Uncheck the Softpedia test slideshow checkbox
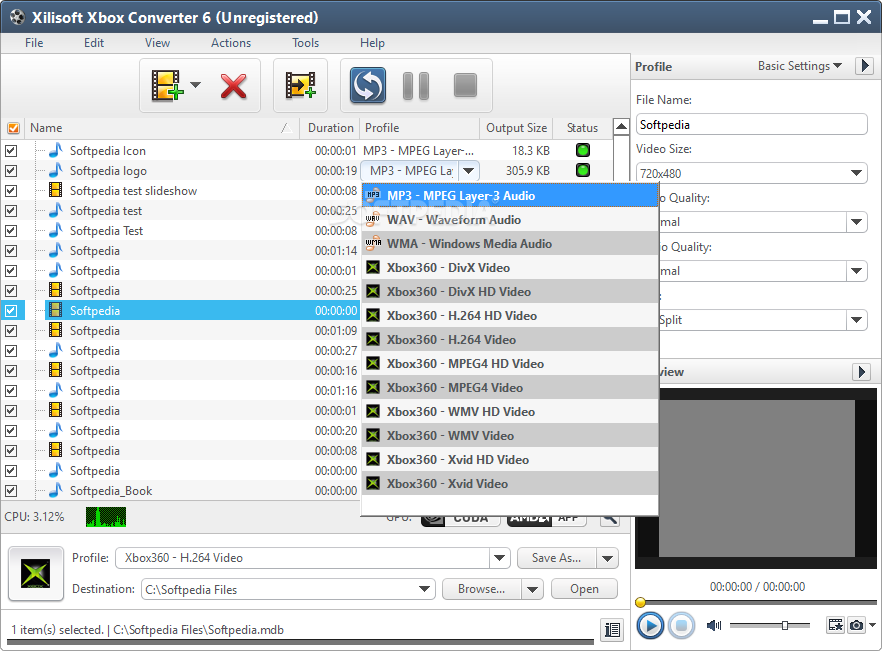The height and width of the screenshot is (651, 882). coord(11,190)
